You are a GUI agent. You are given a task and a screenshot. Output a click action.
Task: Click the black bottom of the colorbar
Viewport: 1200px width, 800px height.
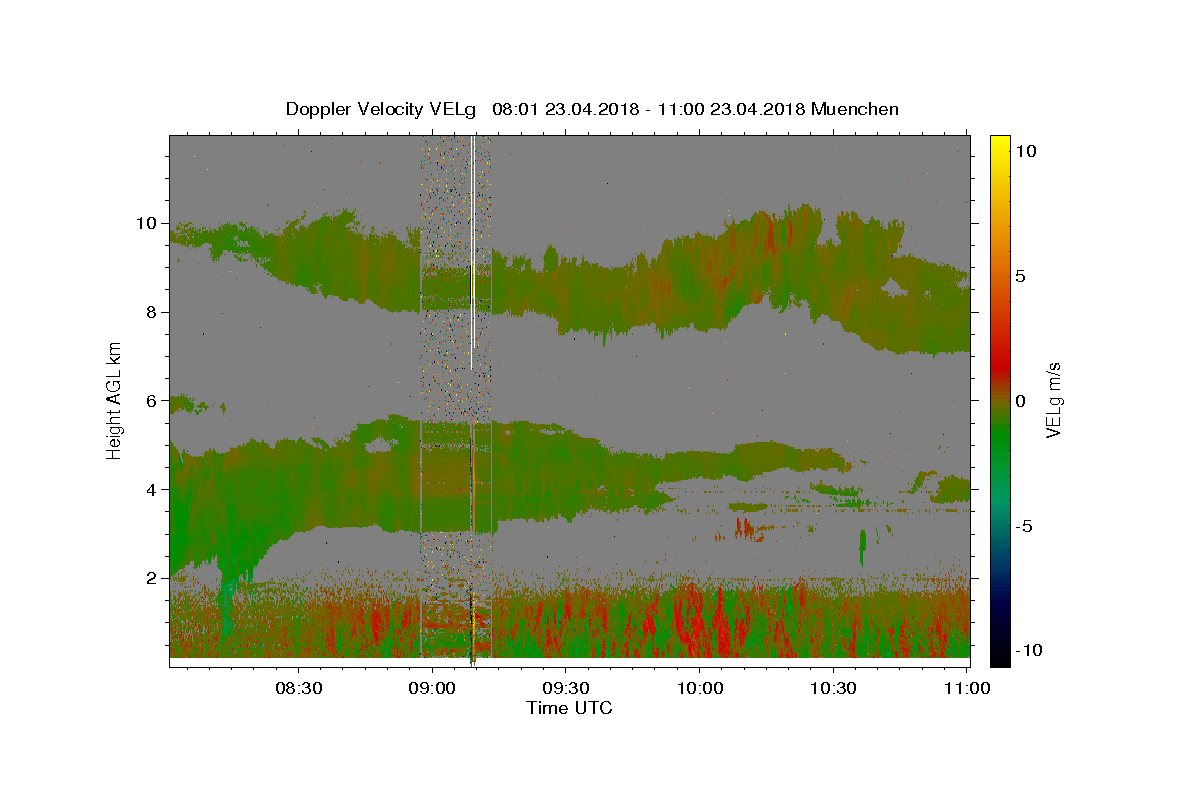click(x=1000, y=658)
